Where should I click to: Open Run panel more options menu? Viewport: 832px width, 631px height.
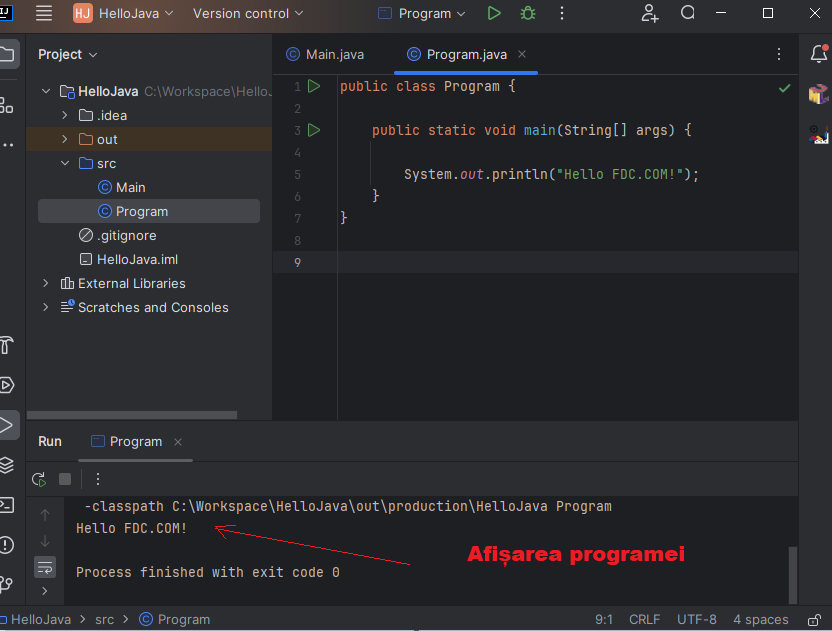[x=98, y=479]
